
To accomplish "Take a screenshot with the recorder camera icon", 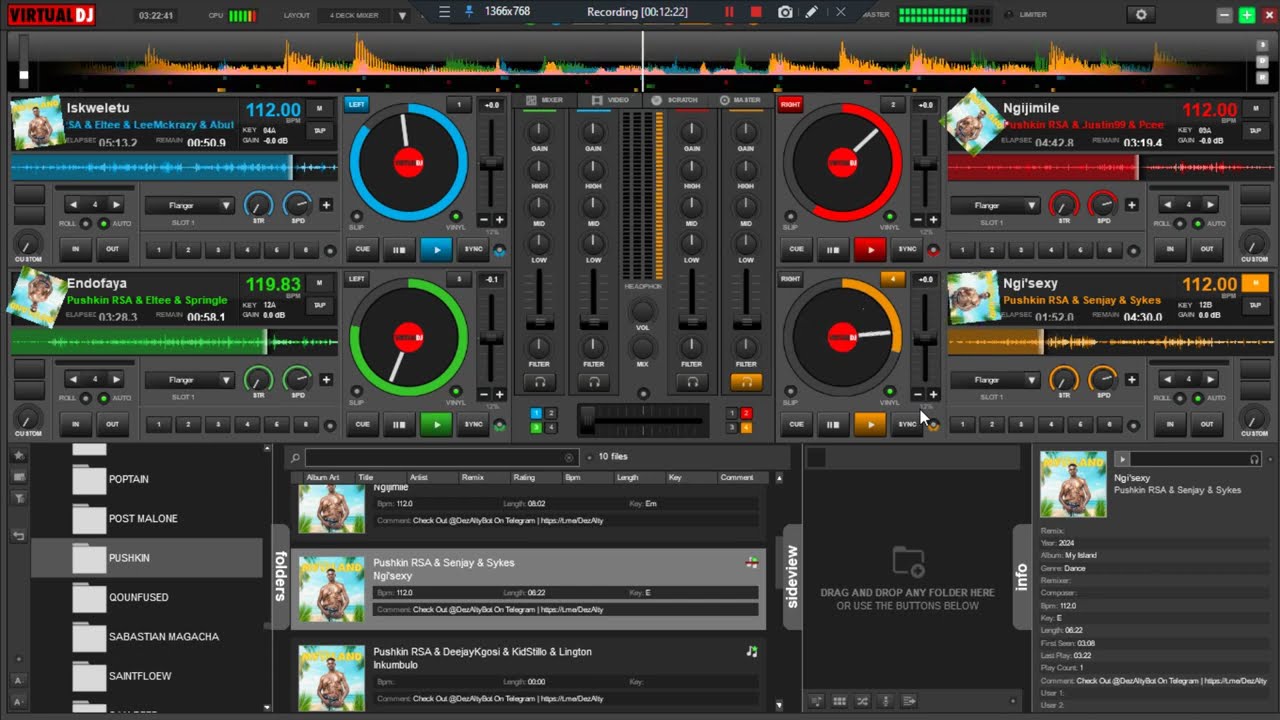I will click(785, 12).
